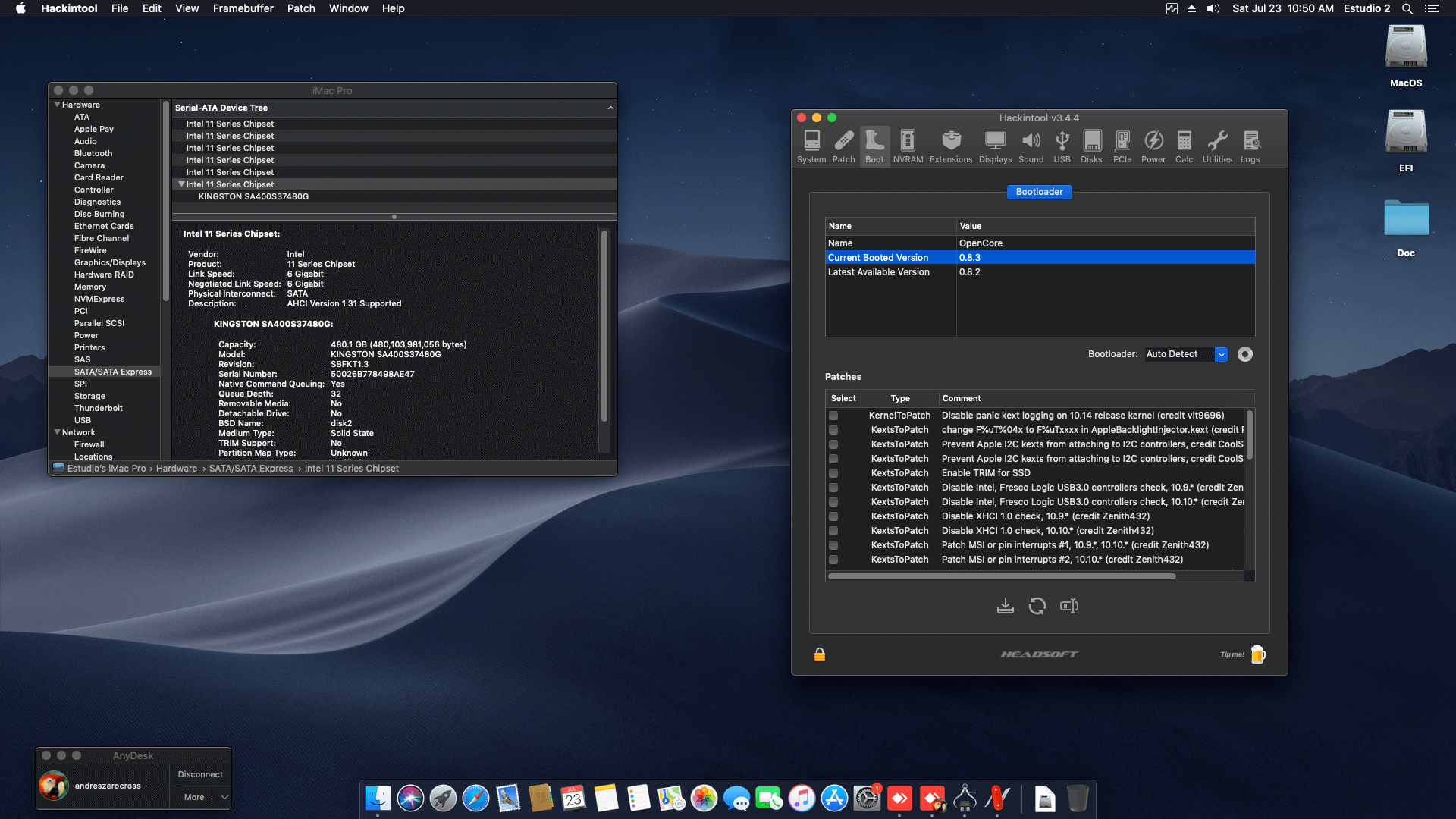This screenshot has height=819, width=1456.
Task: Tick Patch MSI or pin interrupts #2 checkbox
Action: click(x=833, y=560)
